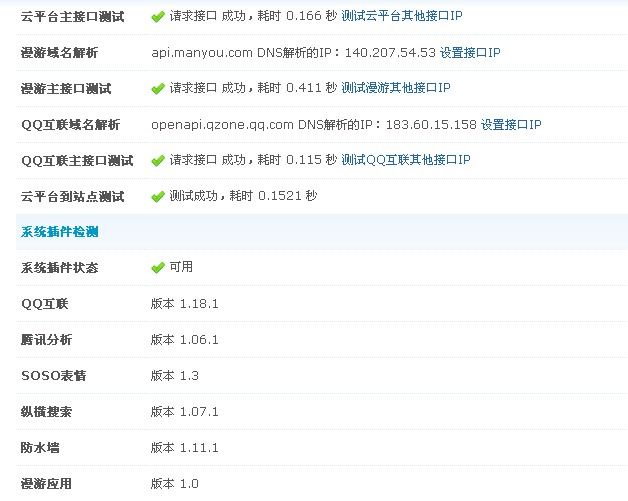The image size is (628, 501).
Task: Click 设置接口IP link beside api.manyou.com
Action: pyautogui.click(x=470, y=52)
